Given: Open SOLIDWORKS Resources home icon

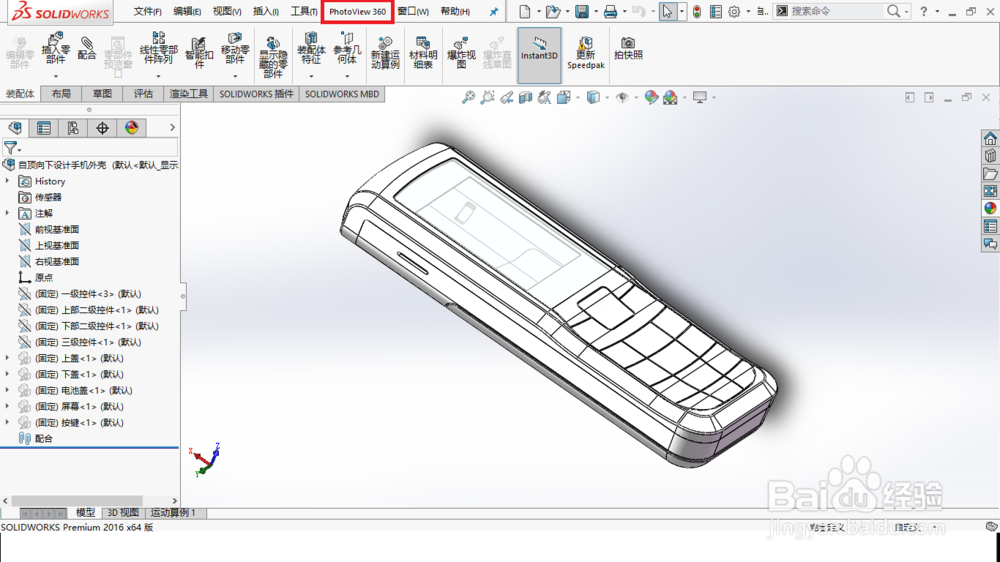Looking at the screenshot, I should pyautogui.click(x=990, y=138).
